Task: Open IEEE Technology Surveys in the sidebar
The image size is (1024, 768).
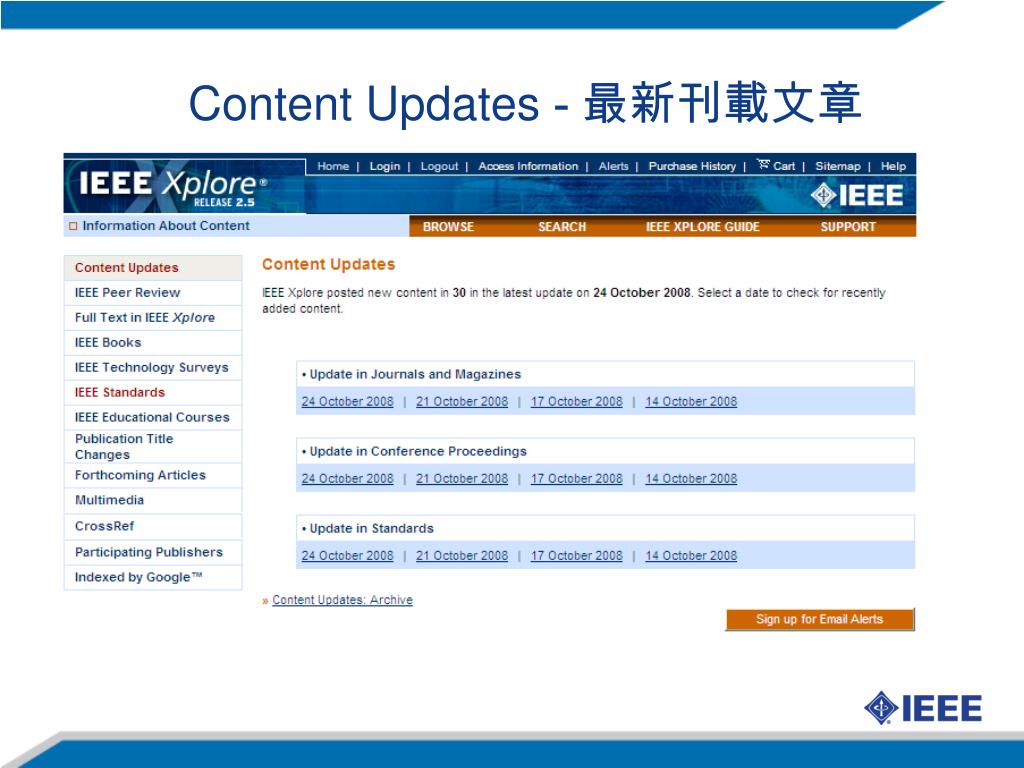Action: pos(153,367)
